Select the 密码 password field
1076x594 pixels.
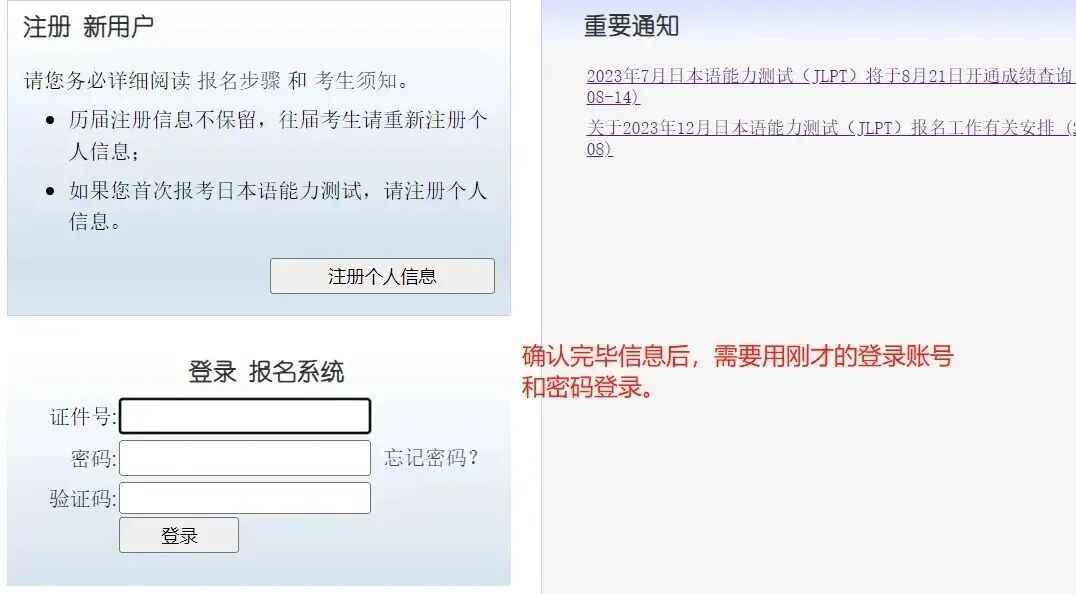coord(245,458)
